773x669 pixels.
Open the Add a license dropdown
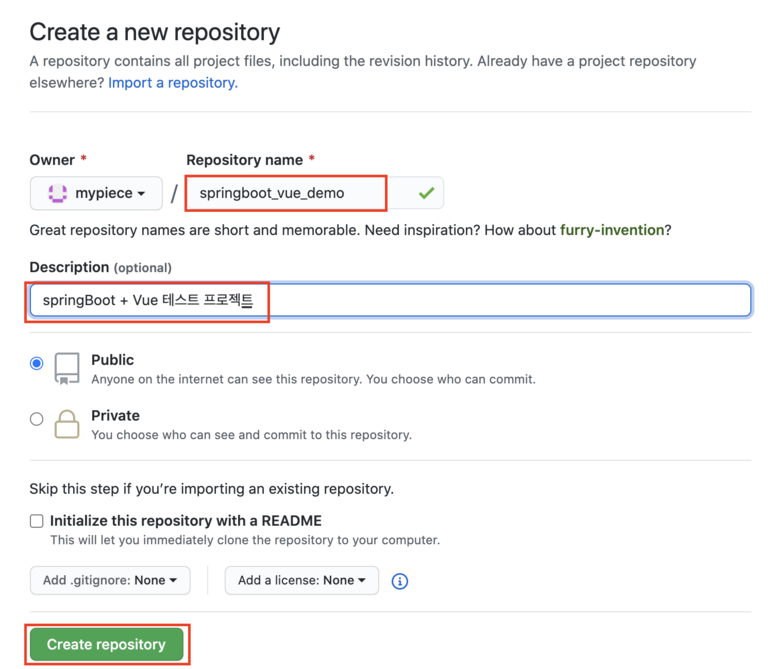pyautogui.click(x=302, y=580)
